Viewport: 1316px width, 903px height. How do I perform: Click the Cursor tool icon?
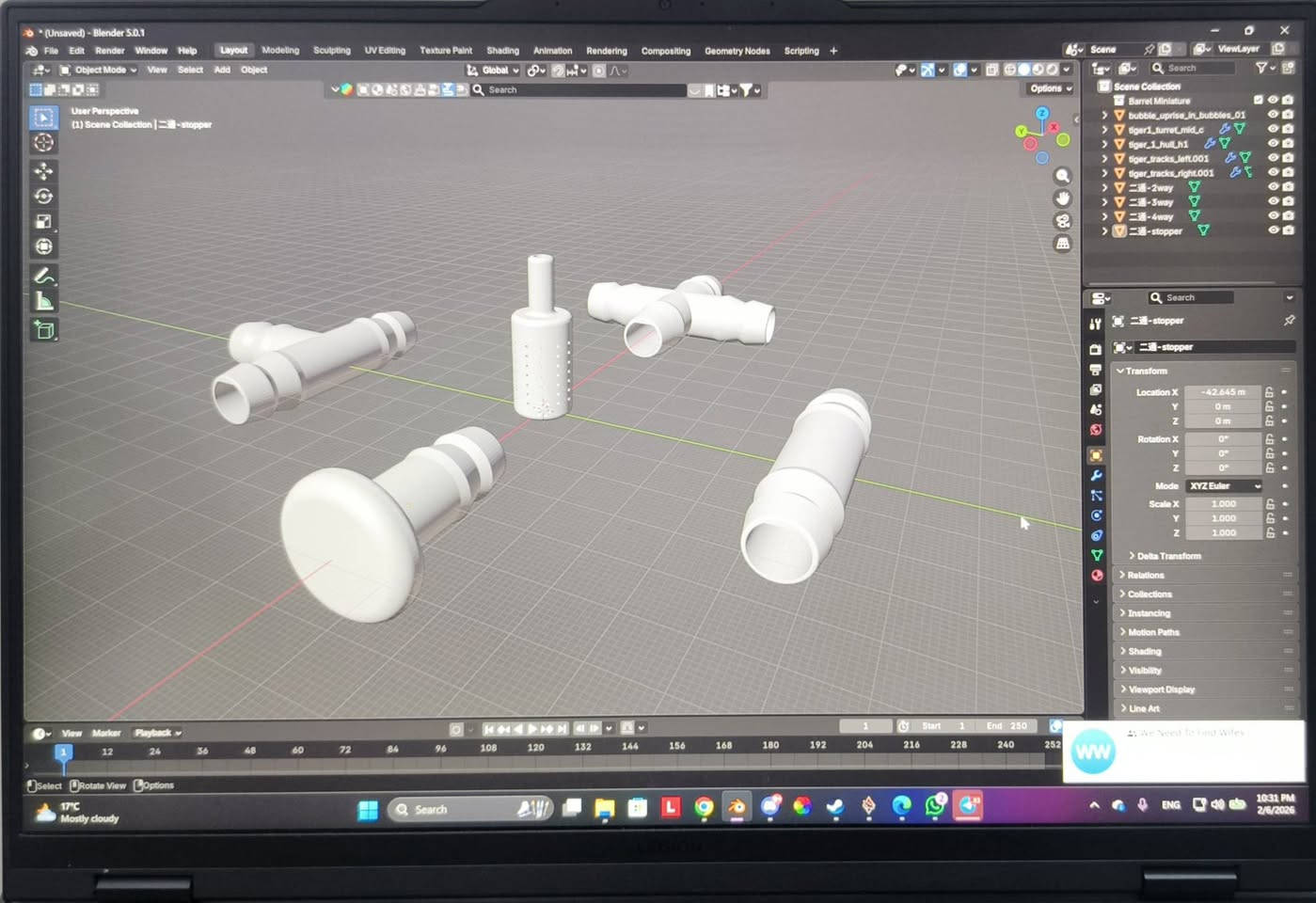43,143
